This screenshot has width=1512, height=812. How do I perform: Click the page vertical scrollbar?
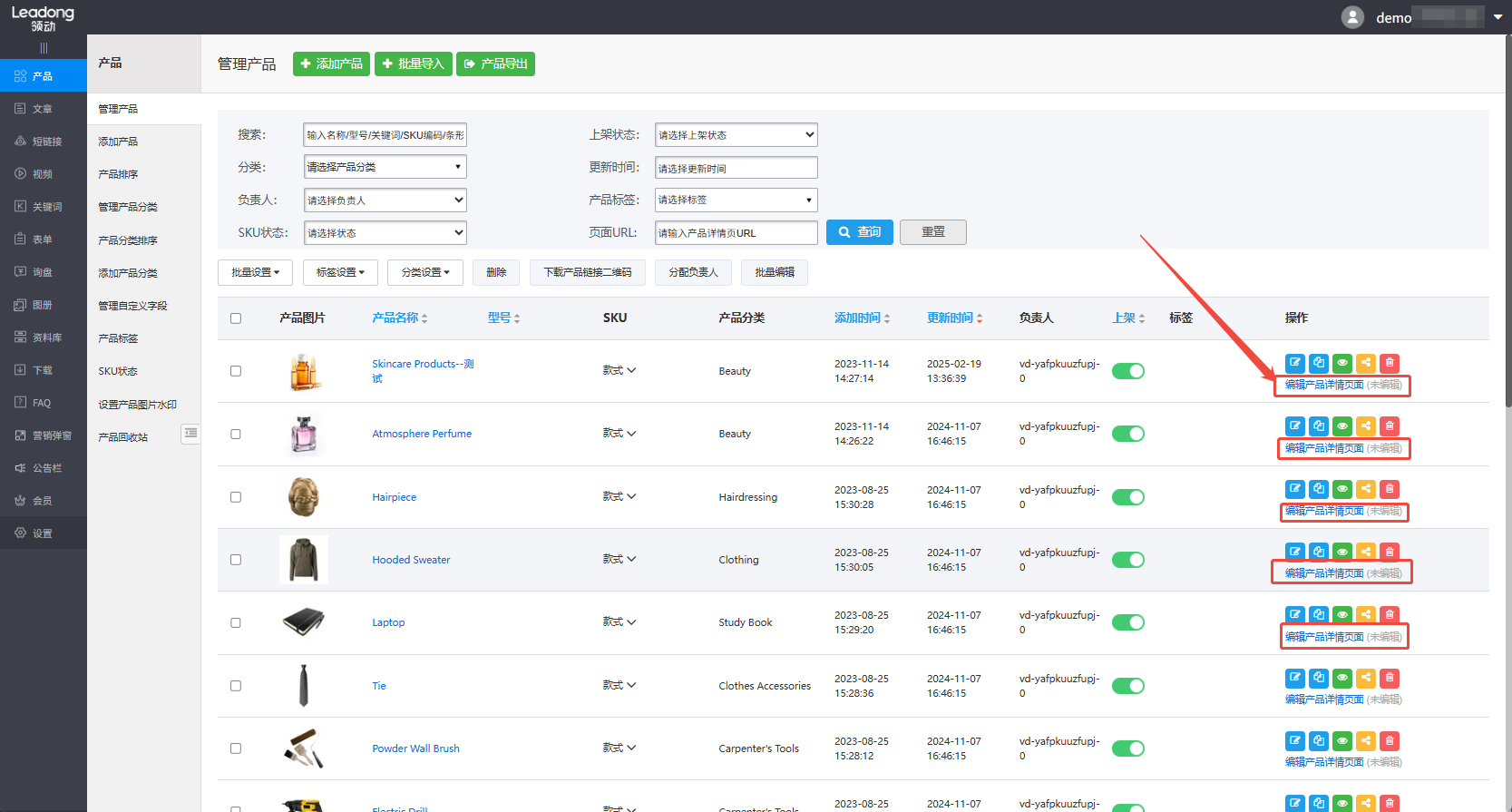1507,272
